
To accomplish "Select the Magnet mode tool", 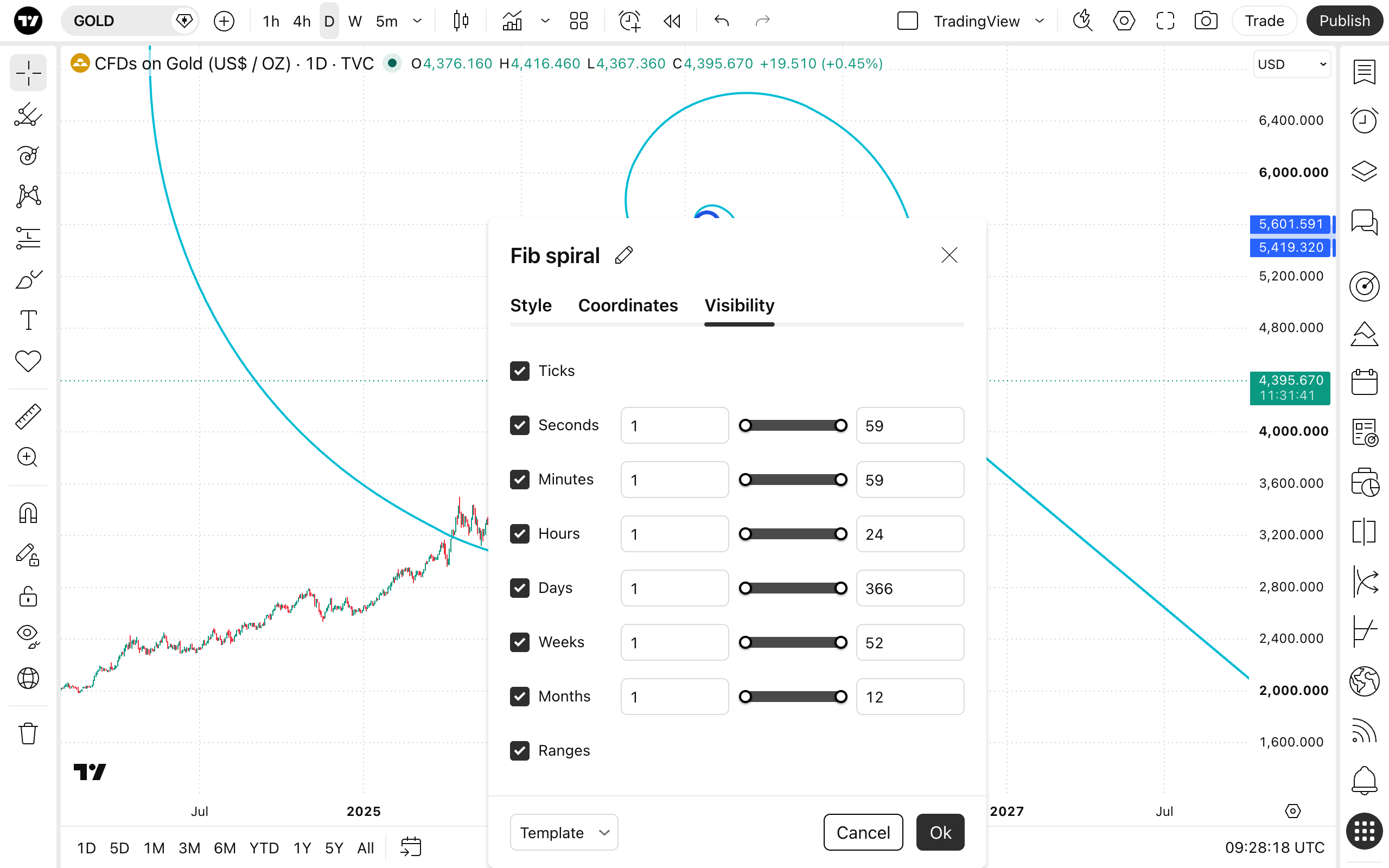I will (x=28, y=513).
